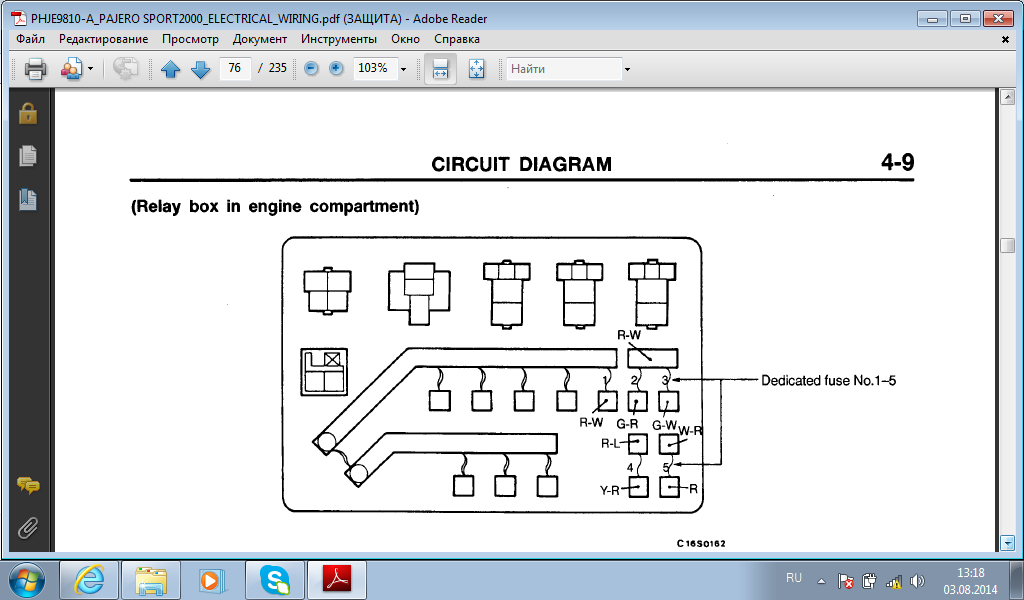Toggle the fit width scrolling mode
Image resolution: width=1024 pixels, height=600 pixels.
click(x=440, y=69)
